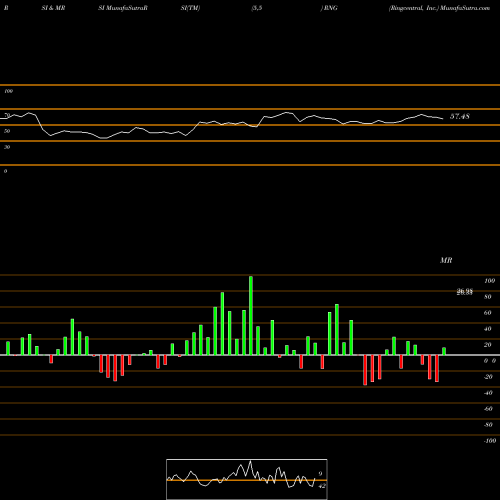Click the MunafaSutra.com title text
The width and height of the screenshot is (500, 500).
pos(465,8)
